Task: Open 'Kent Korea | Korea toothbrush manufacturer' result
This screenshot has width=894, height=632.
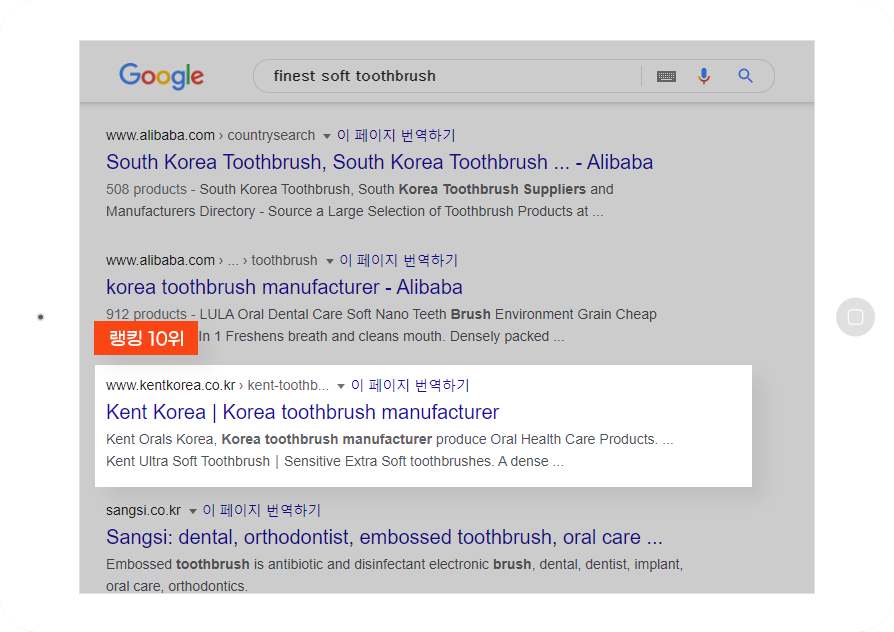Action: (302, 412)
